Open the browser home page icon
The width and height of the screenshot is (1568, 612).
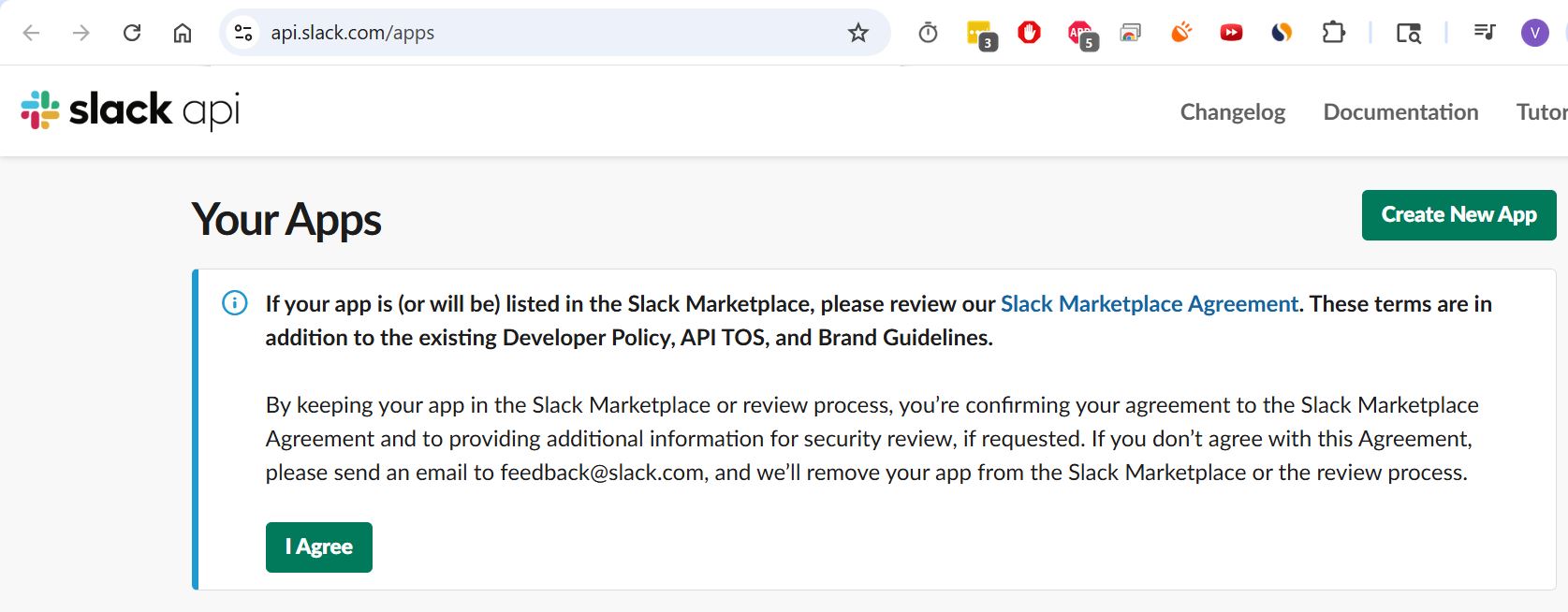[x=183, y=33]
